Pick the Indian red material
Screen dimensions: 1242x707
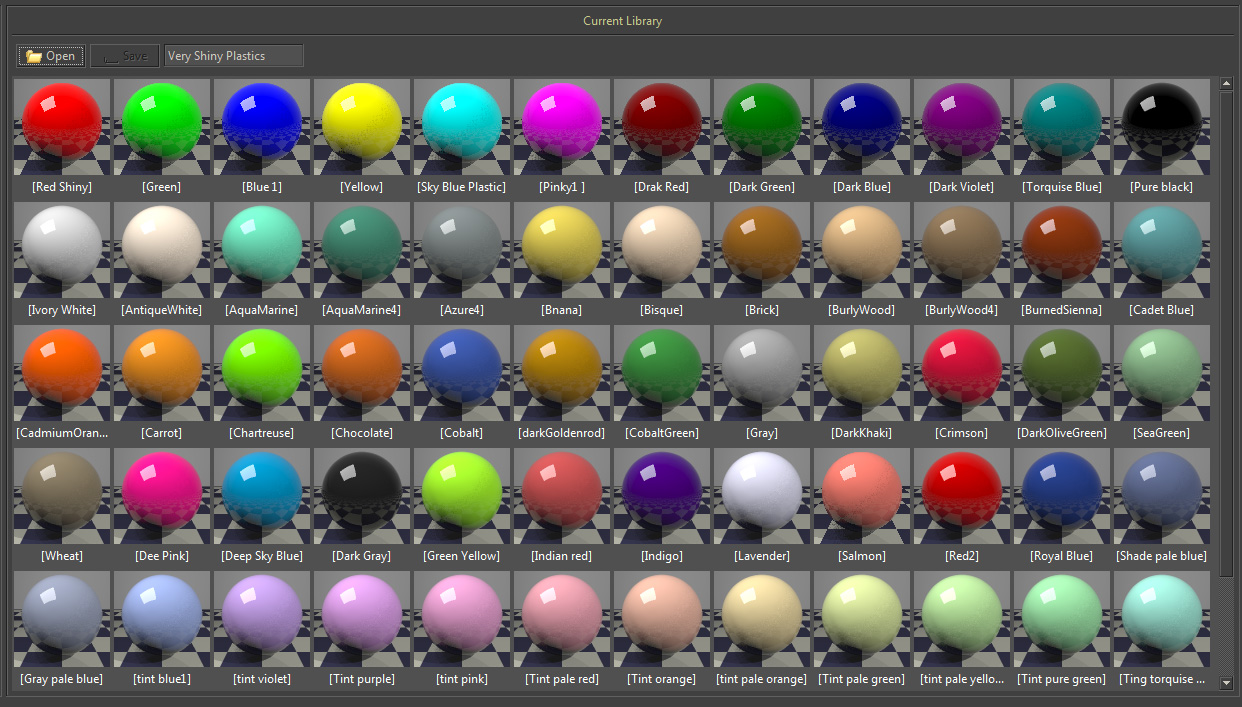[x=562, y=496]
